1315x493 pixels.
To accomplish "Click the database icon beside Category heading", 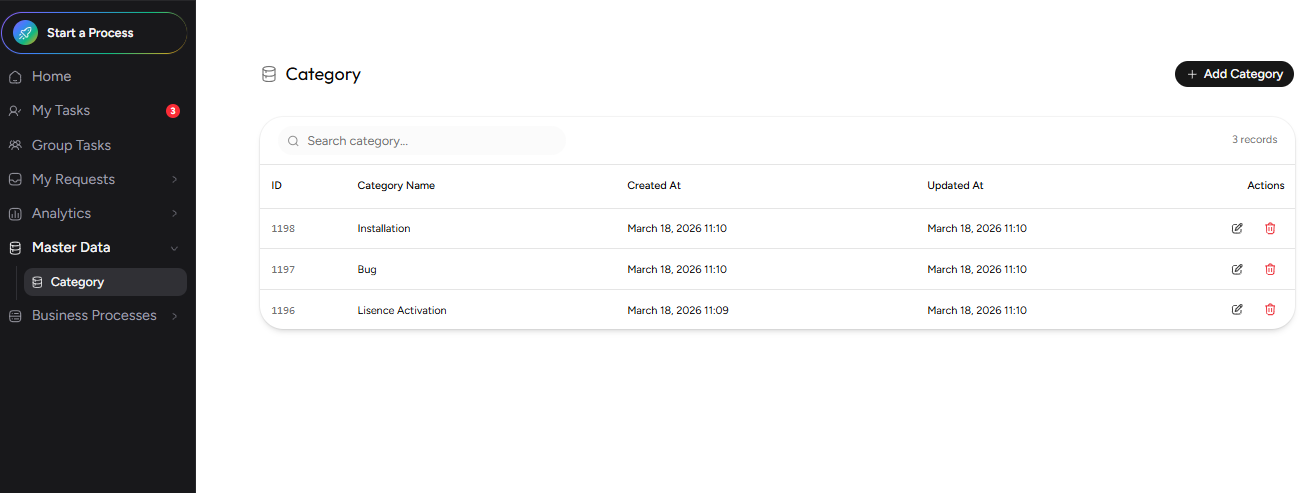I will [268, 74].
